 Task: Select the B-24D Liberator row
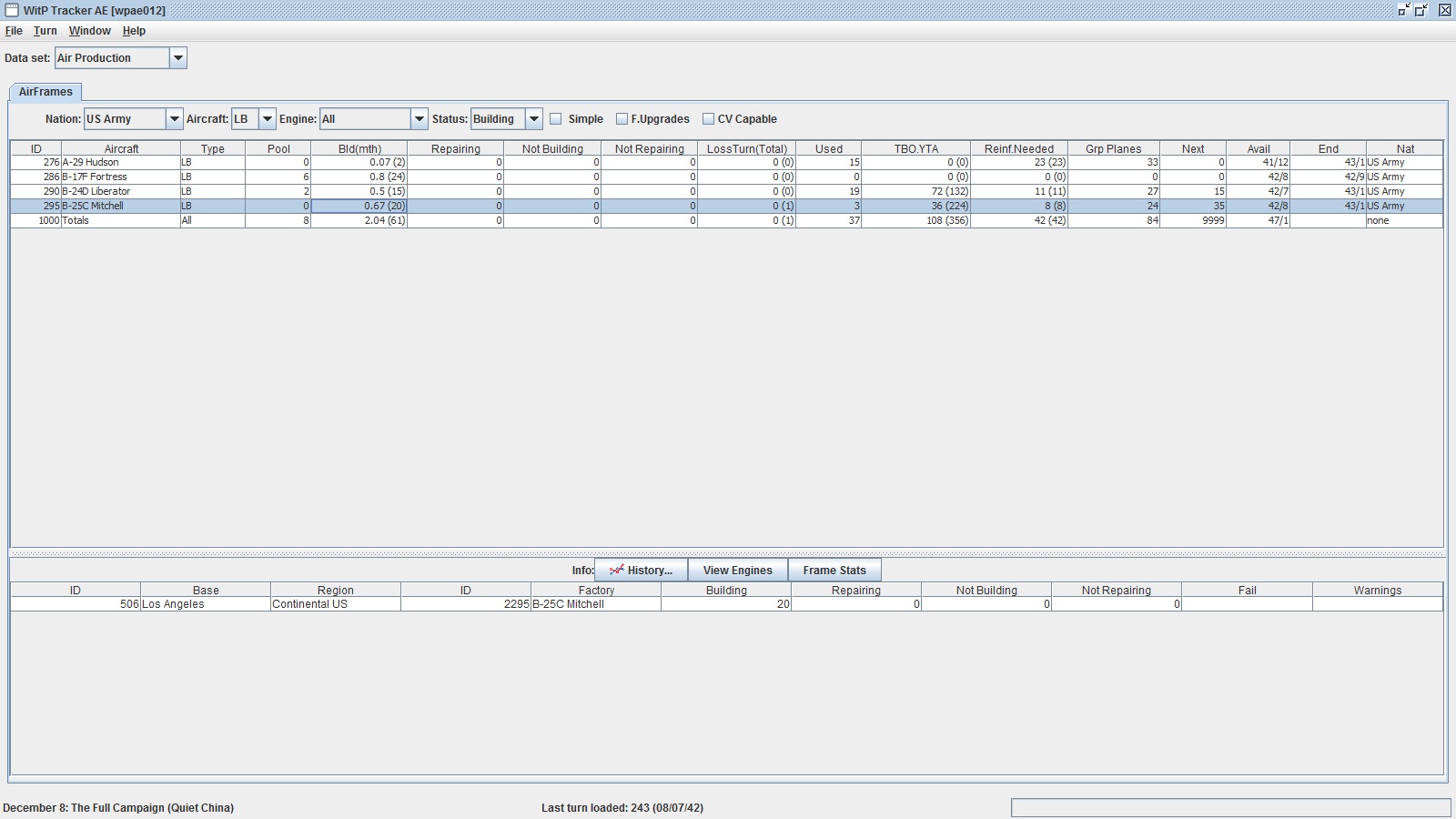point(727,191)
